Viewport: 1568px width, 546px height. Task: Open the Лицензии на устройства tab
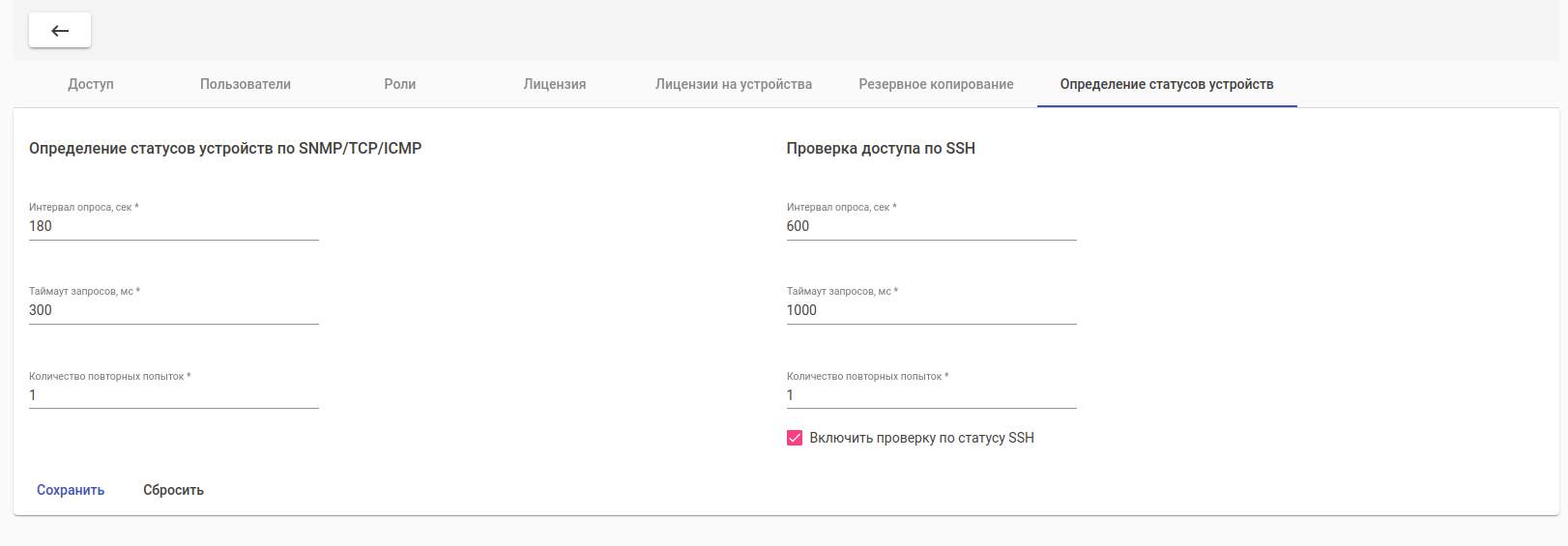pos(734,84)
